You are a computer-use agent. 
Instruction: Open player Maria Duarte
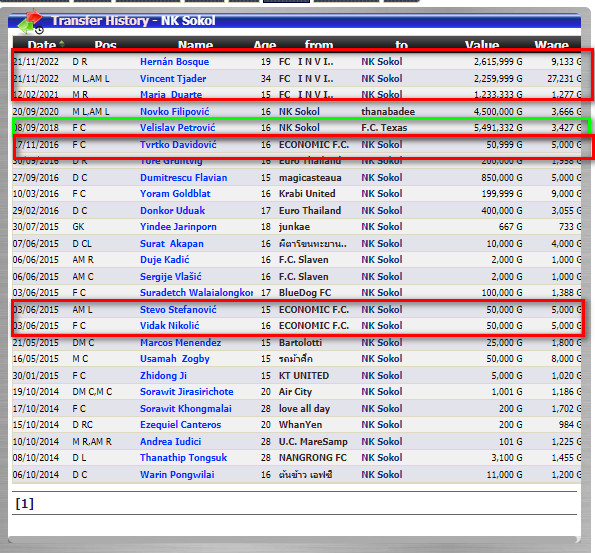171,95
